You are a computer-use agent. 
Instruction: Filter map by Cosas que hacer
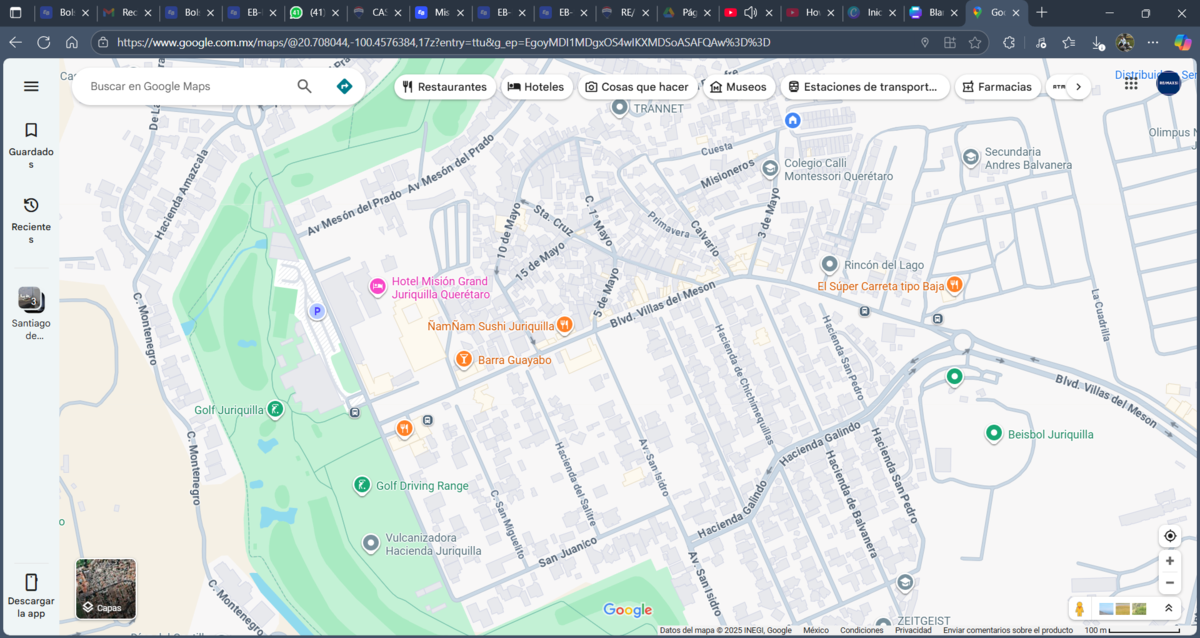click(637, 87)
